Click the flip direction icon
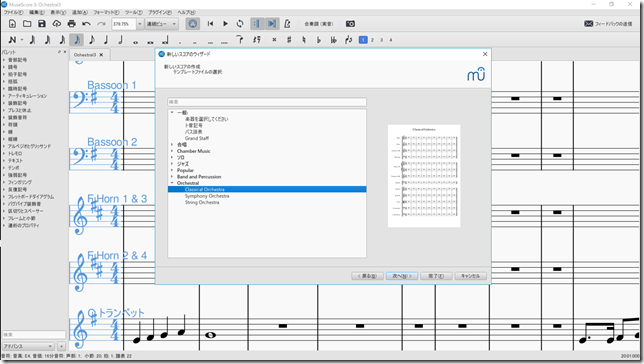 click(348, 40)
